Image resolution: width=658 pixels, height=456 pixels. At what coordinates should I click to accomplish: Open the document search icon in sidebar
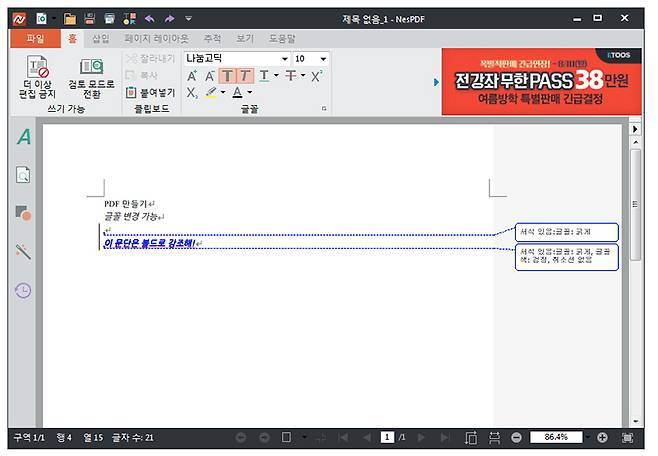(x=23, y=175)
